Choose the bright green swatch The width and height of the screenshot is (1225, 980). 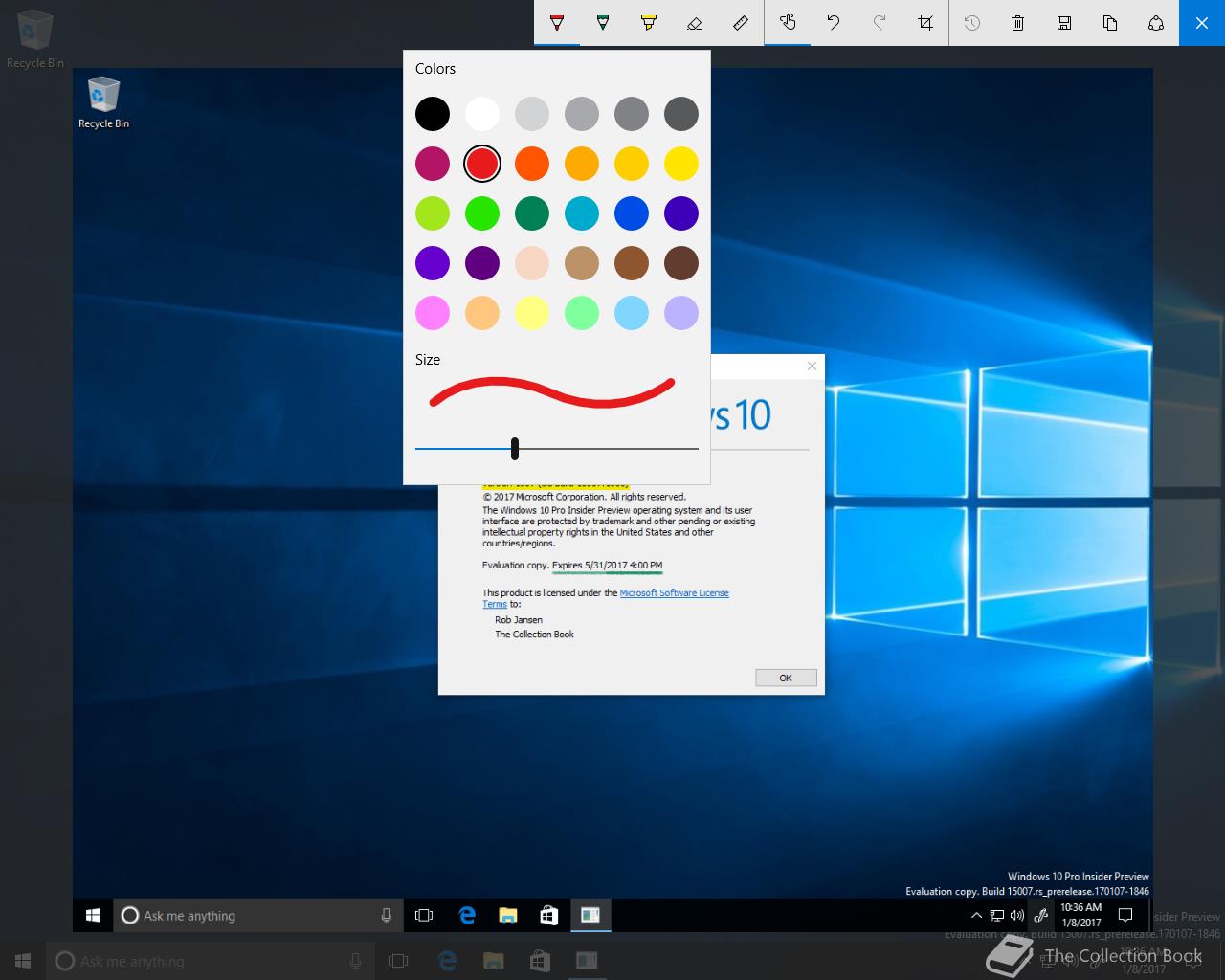pos(482,213)
